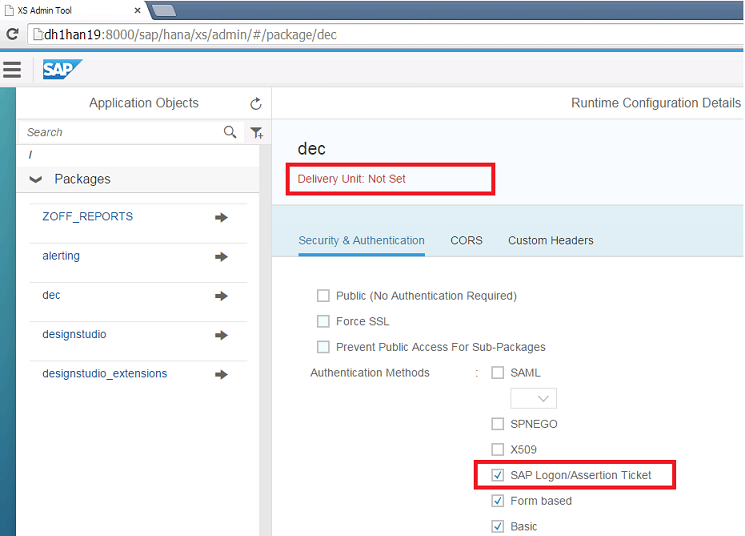The width and height of the screenshot is (745, 536).
Task: Uncheck Form based authentication
Action: [497, 501]
